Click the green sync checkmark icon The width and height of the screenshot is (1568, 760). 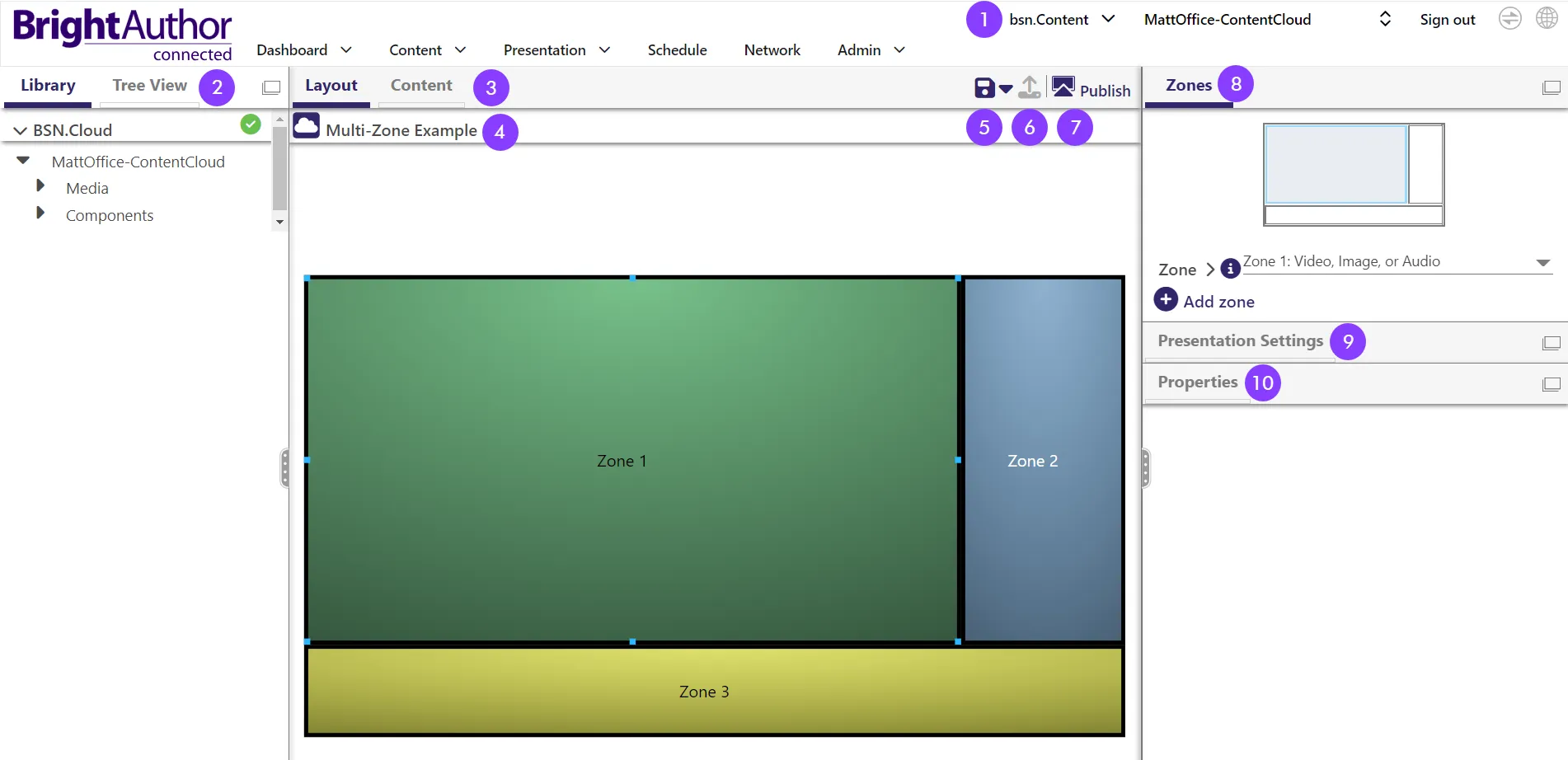pos(251,124)
